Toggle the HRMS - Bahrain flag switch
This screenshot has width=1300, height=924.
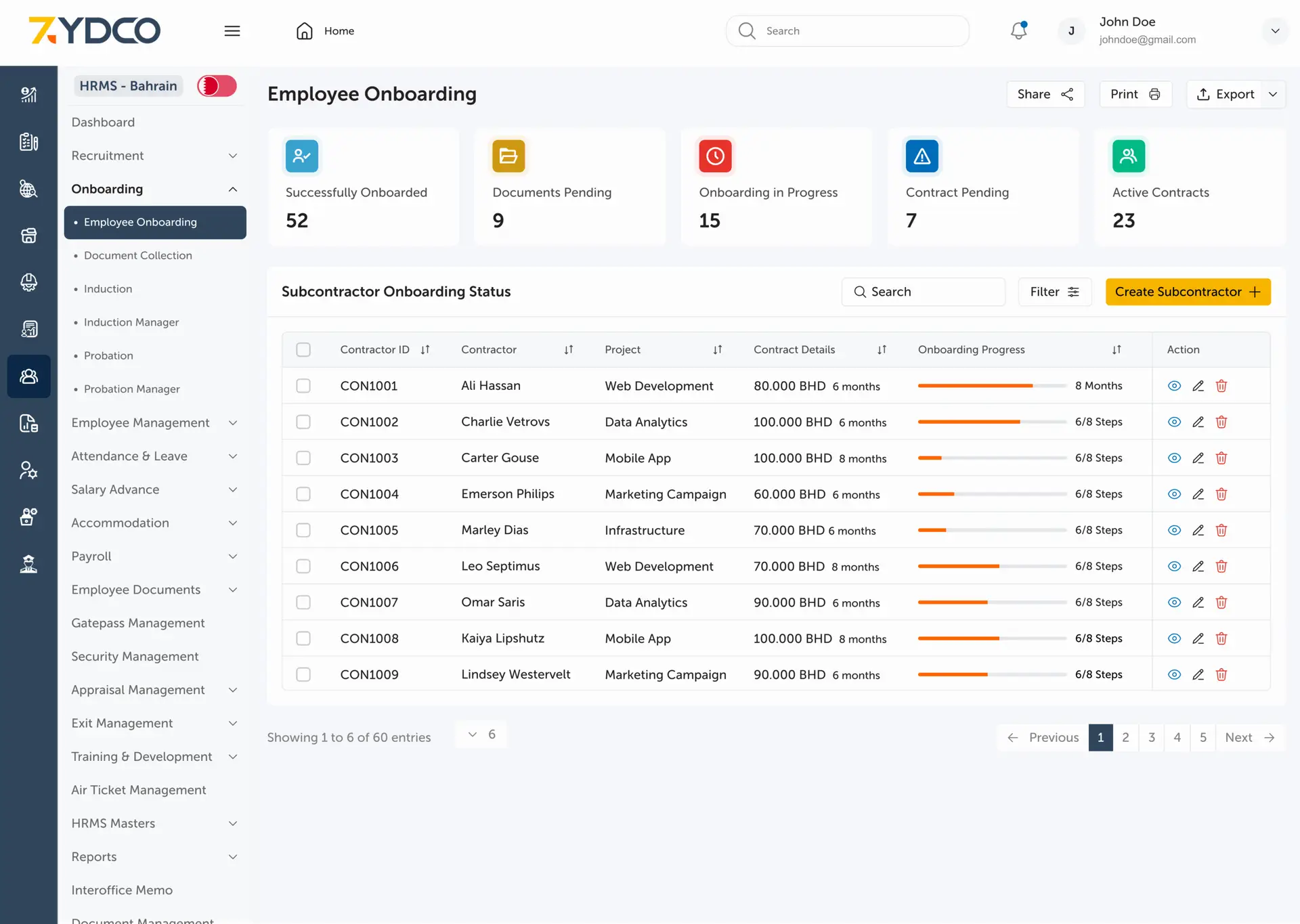tap(217, 86)
